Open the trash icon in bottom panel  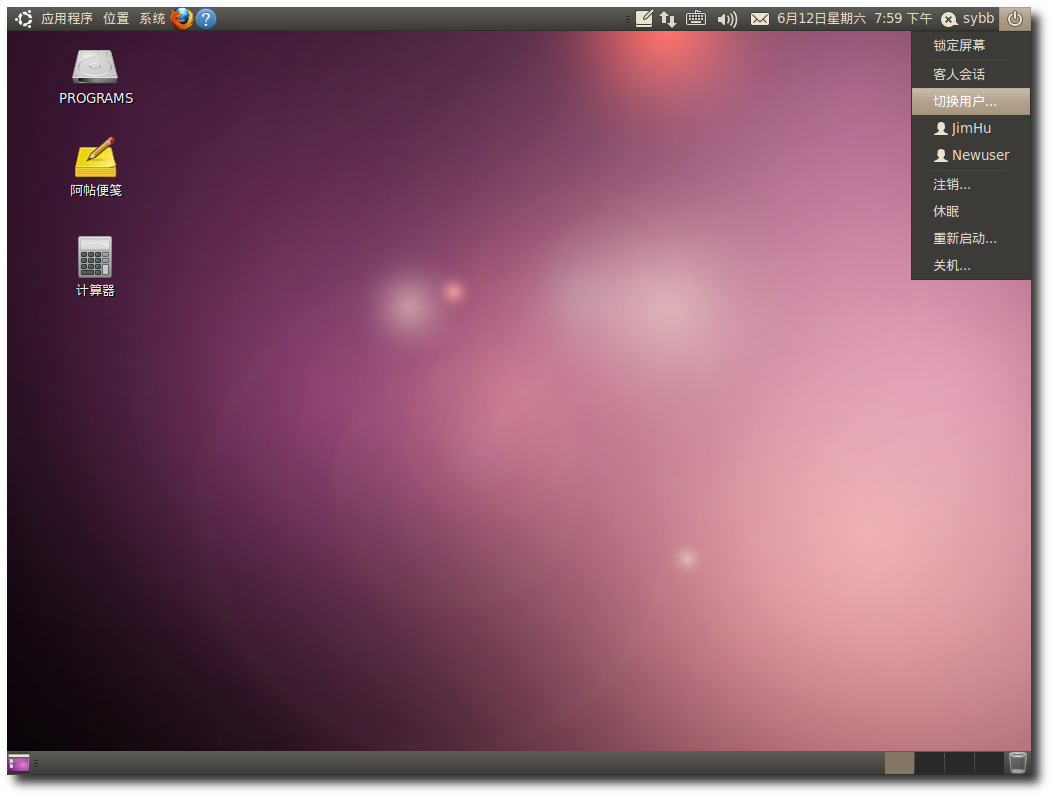(1018, 762)
